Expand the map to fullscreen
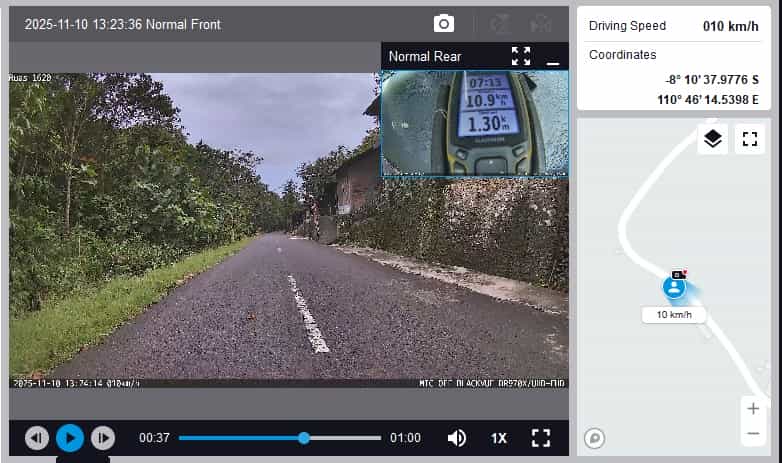The height and width of the screenshot is (463, 782). click(x=749, y=139)
